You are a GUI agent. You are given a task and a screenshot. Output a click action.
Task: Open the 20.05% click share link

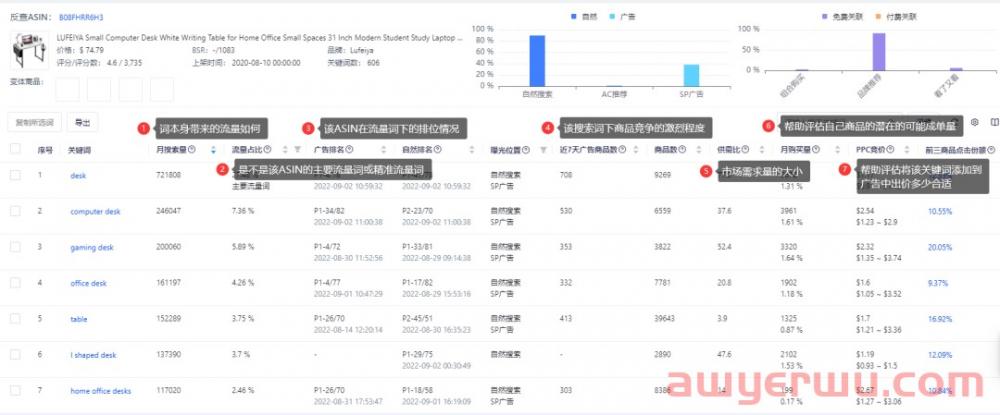(x=940, y=247)
